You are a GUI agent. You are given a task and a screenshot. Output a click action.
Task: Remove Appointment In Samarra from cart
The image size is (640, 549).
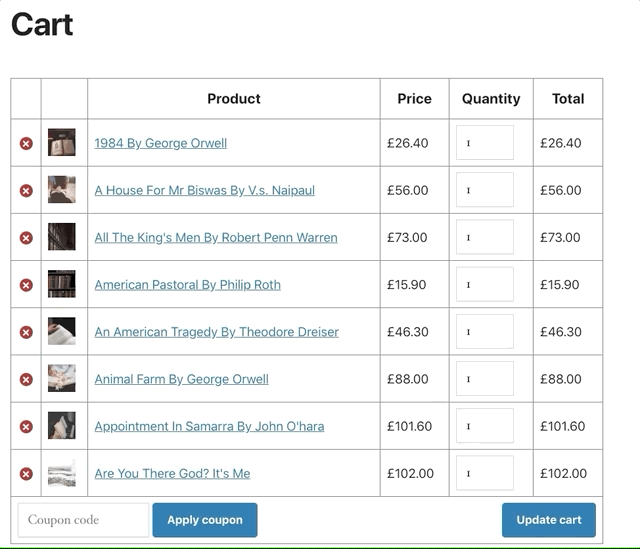coord(26,426)
